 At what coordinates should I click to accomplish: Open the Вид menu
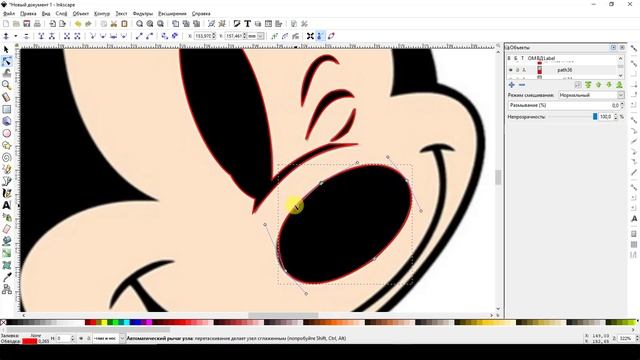coord(46,13)
